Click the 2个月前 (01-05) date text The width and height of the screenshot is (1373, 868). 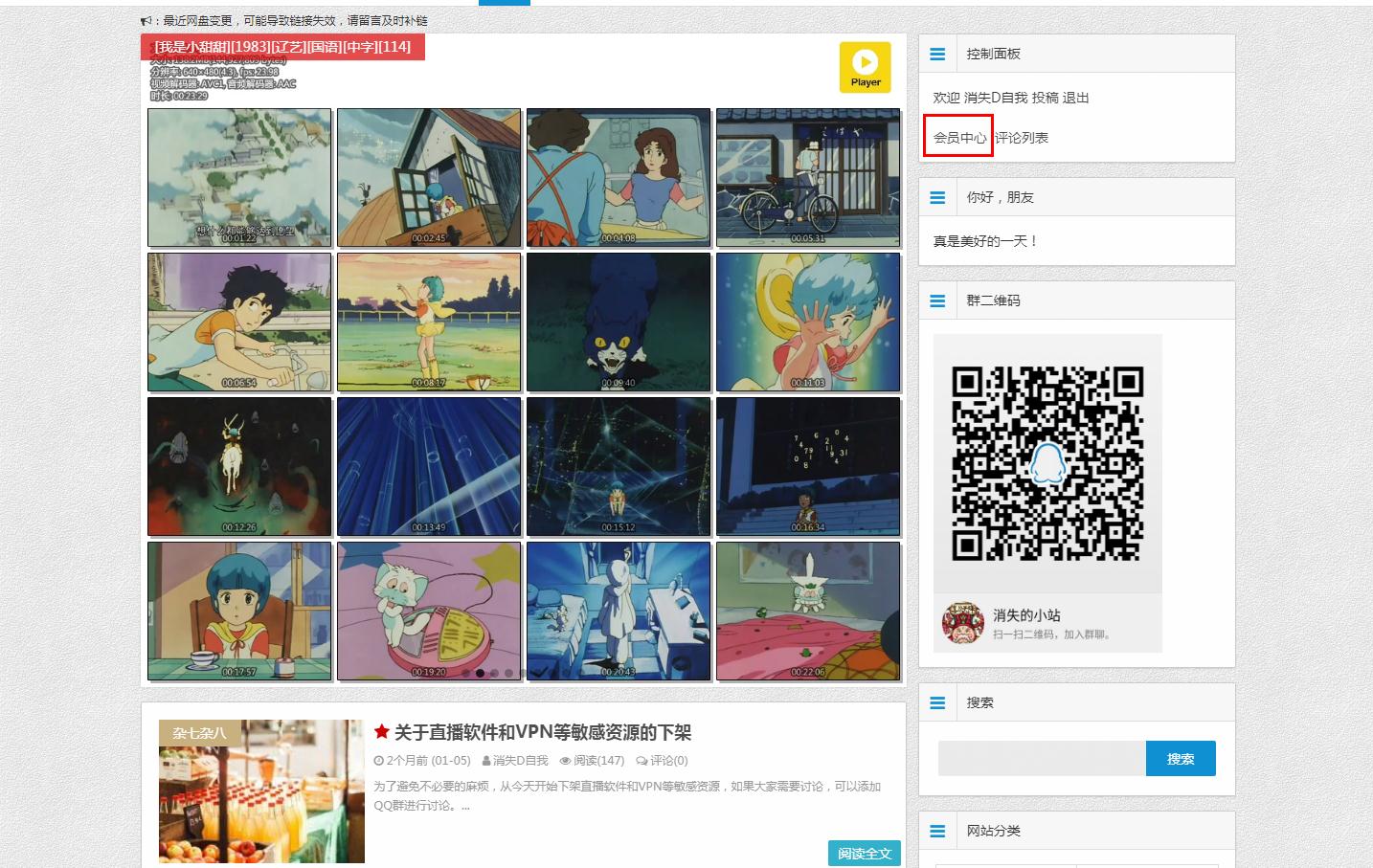[428, 761]
